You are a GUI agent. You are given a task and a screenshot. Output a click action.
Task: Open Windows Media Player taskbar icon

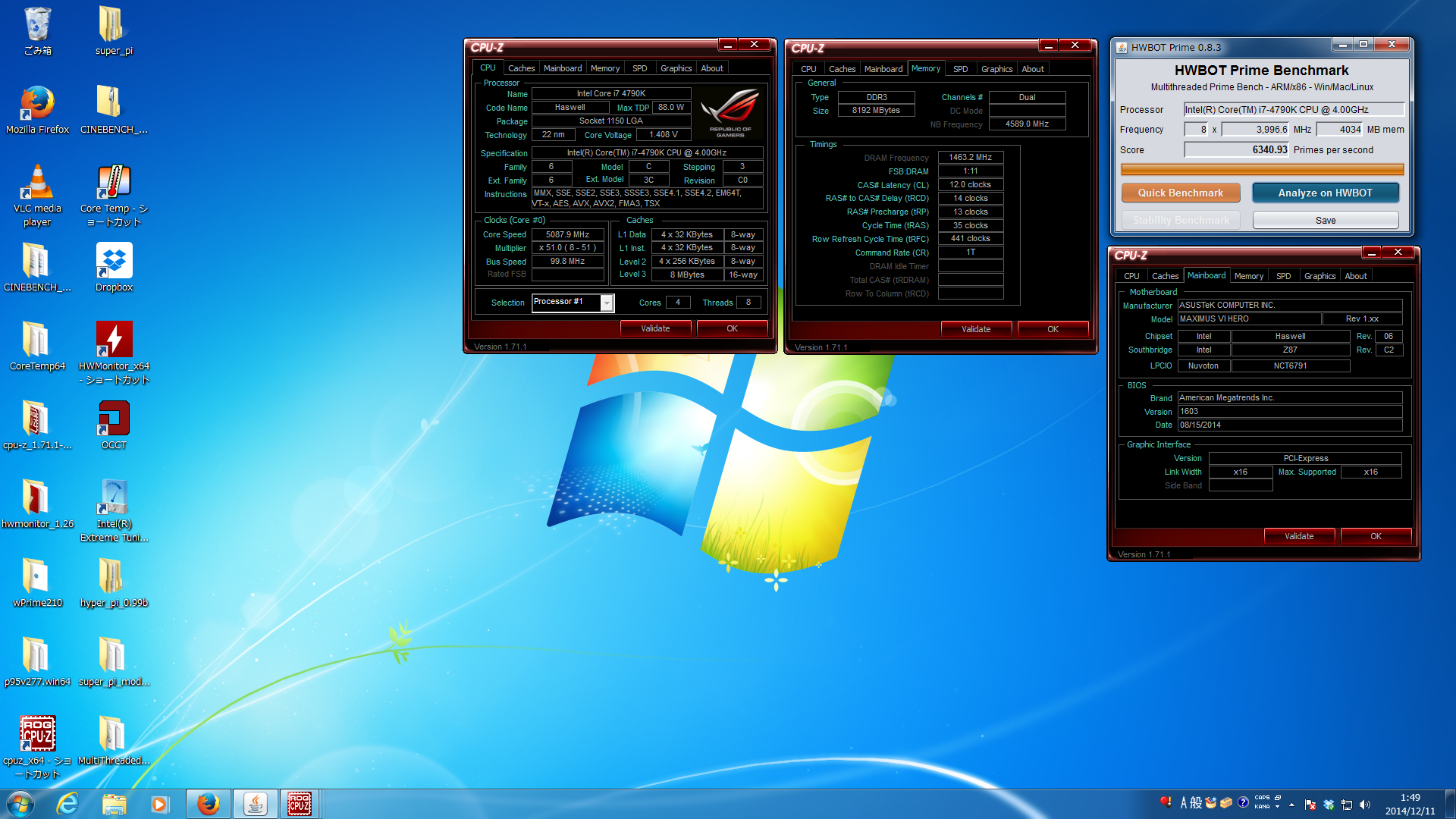pos(159,804)
